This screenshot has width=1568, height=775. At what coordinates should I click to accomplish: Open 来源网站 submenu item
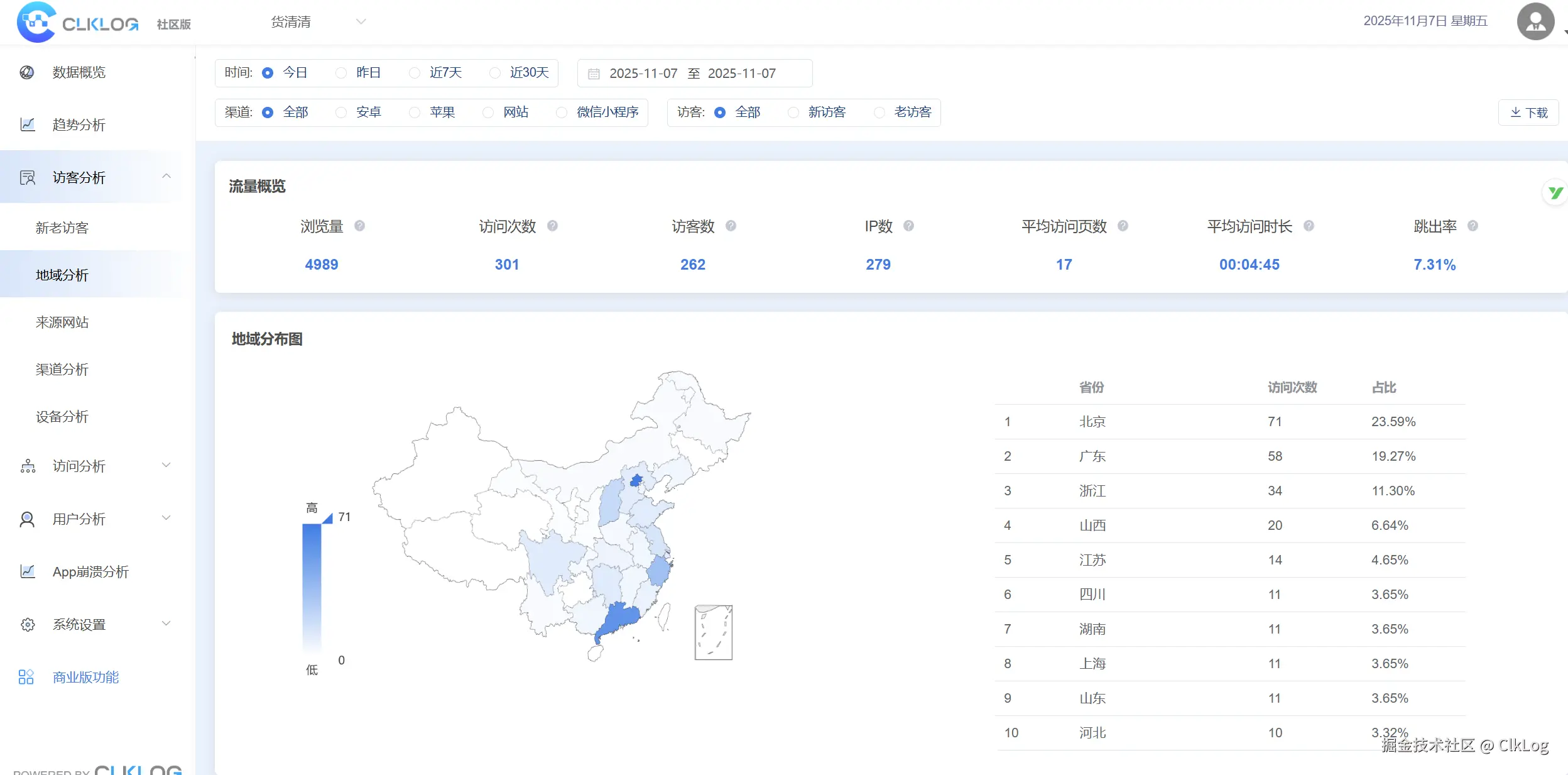click(x=62, y=322)
